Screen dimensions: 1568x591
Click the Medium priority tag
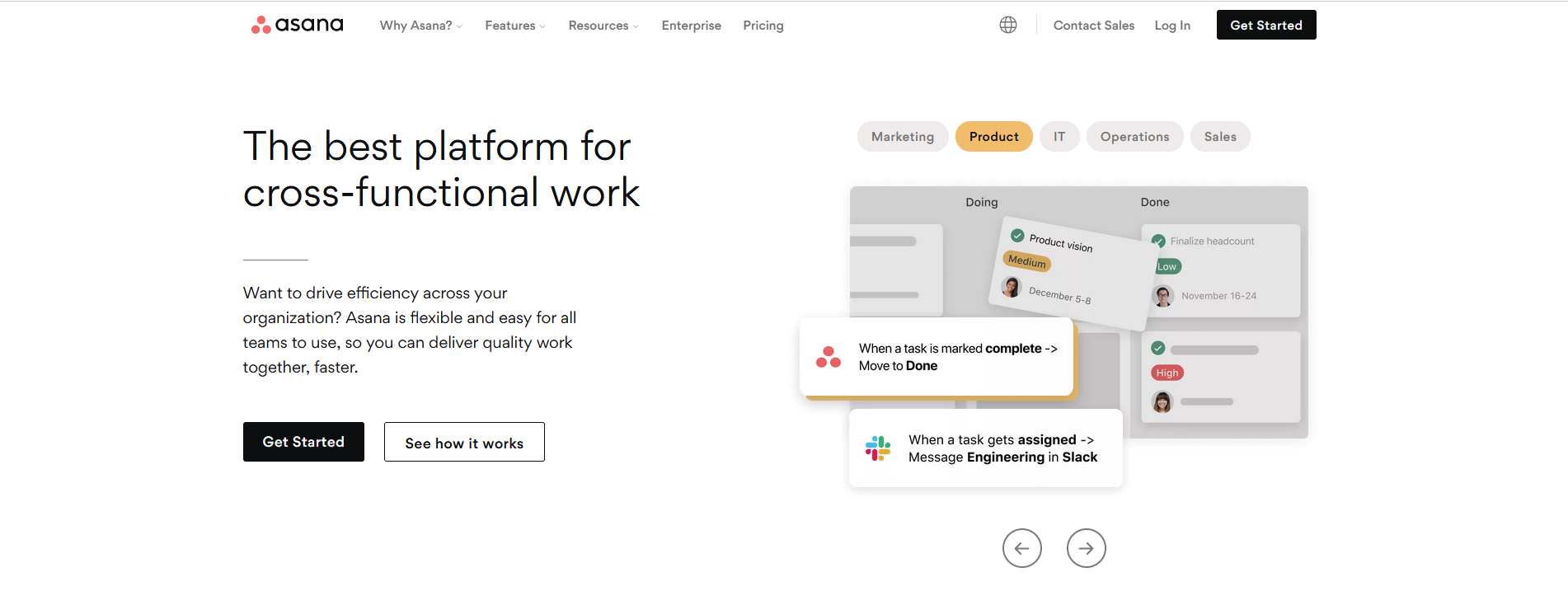[x=1027, y=260]
